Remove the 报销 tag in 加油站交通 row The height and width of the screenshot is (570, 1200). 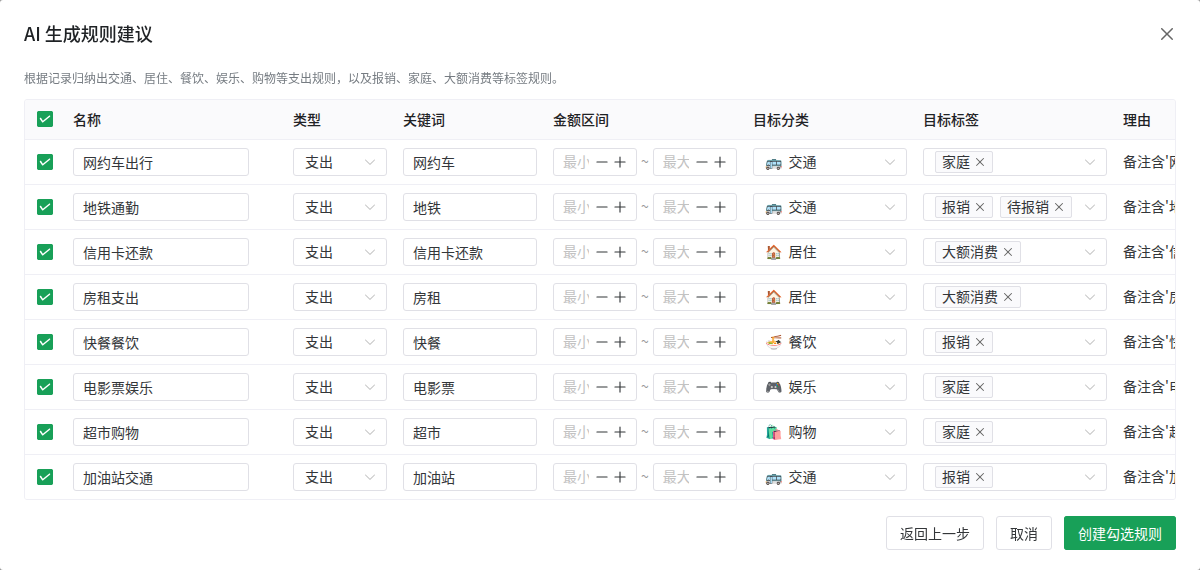(x=980, y=477)
